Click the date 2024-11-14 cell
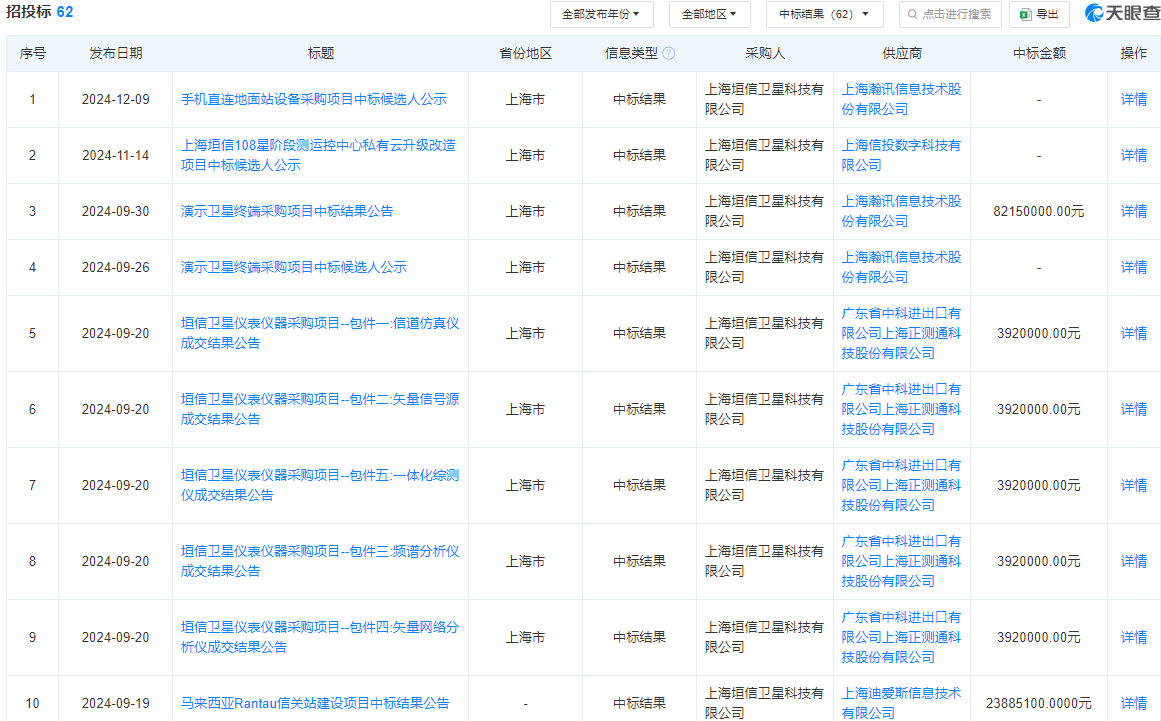The image size is (1161, 721). click(x=116, y=155)
